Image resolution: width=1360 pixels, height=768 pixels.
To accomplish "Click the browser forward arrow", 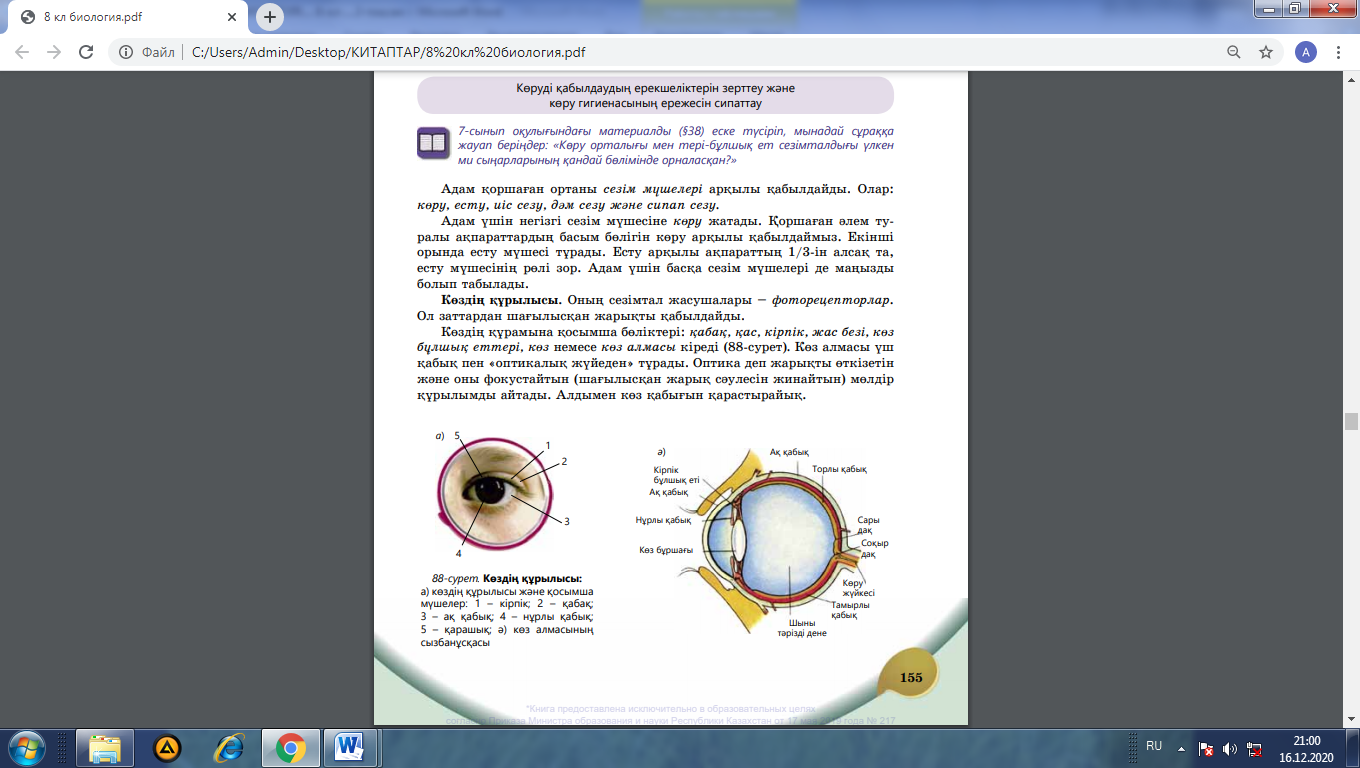I will tap(55, 52).
